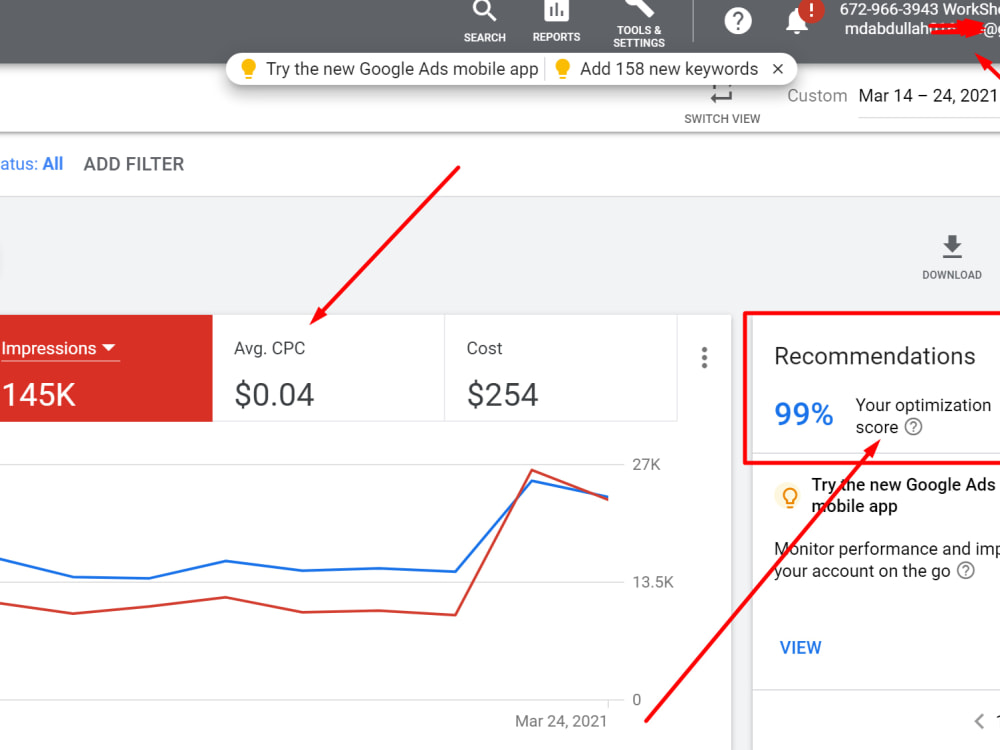Select the Avg. CPC metric card

[x=328, y=368]
